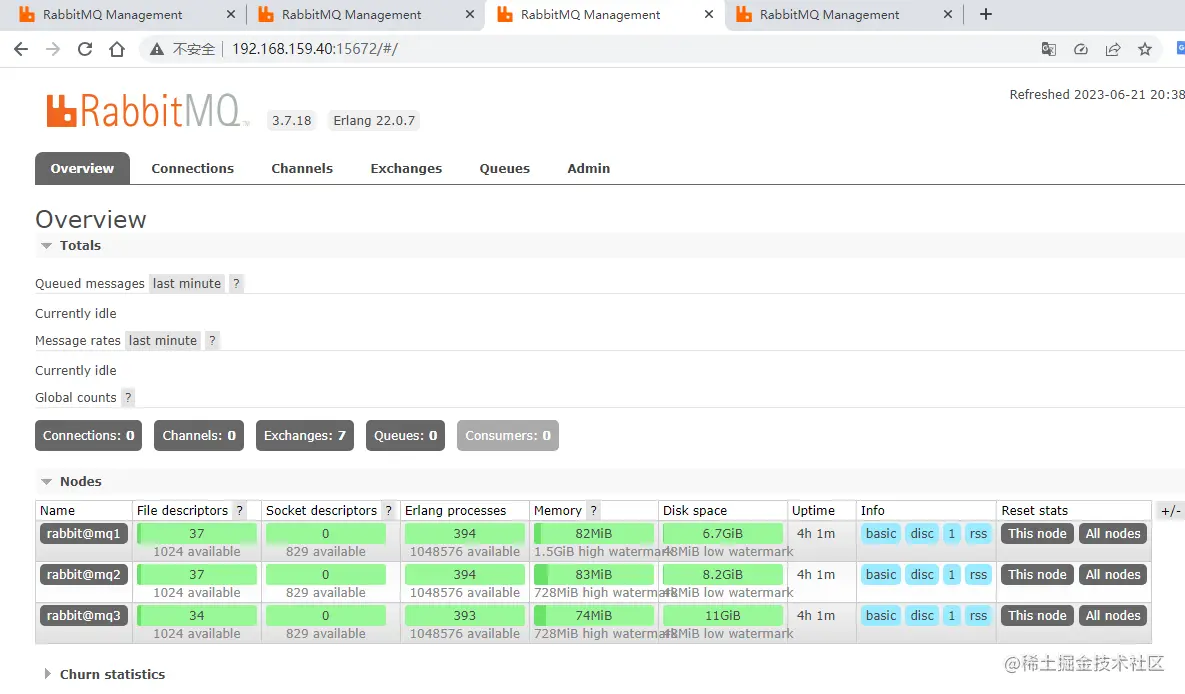This screenshot has height=694, width=1185.
Task: Open the Channels tab
Action: coord(302,169)
